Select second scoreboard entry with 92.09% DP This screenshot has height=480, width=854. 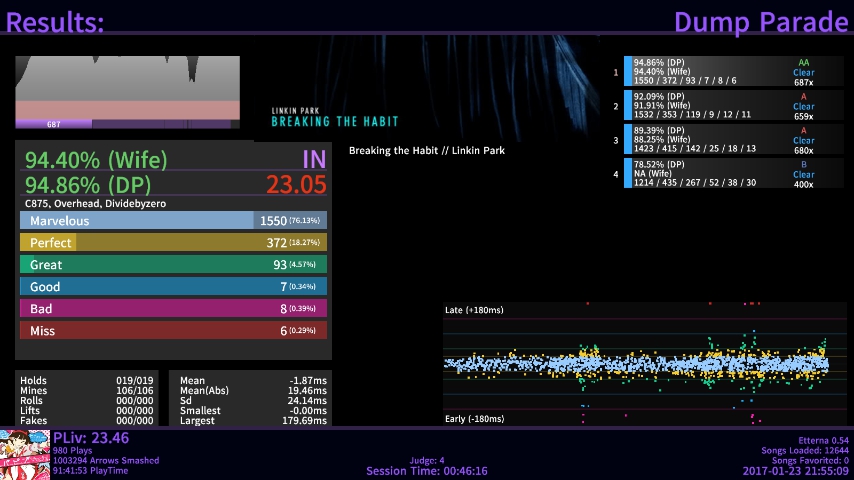(734, 105)
